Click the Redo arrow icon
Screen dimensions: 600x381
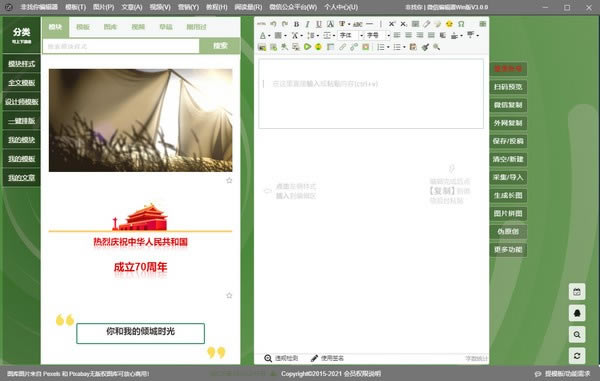[285, 24]
